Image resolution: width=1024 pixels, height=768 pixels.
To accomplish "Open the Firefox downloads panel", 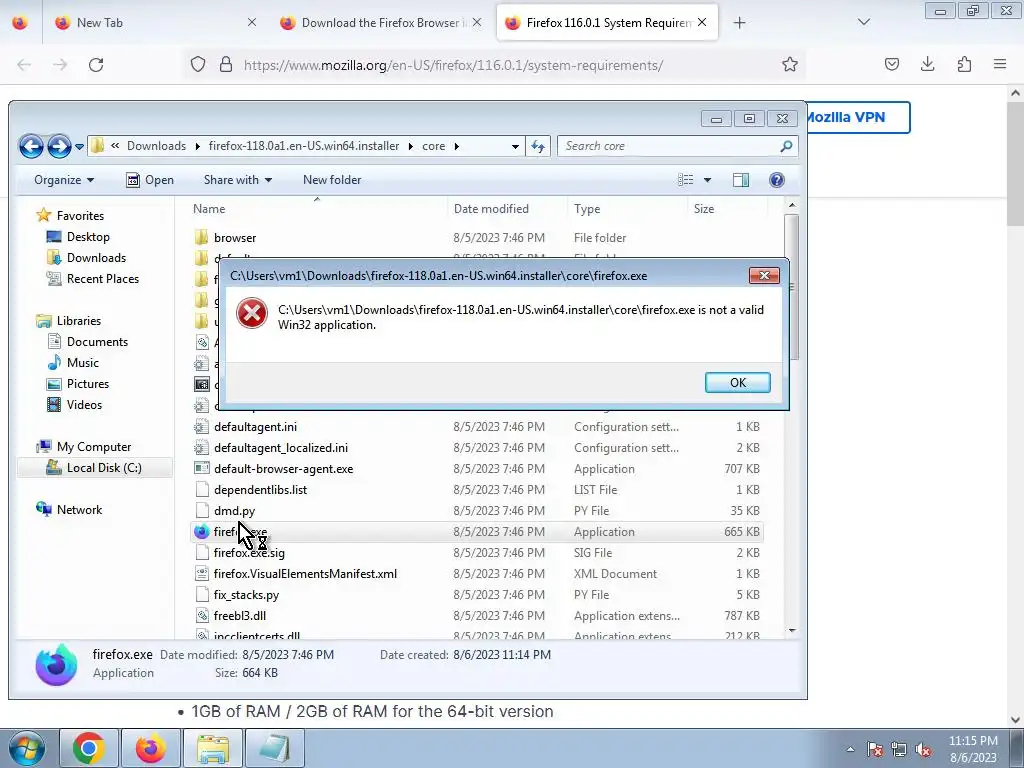I will pyautogui.click(x=927, y=64).
